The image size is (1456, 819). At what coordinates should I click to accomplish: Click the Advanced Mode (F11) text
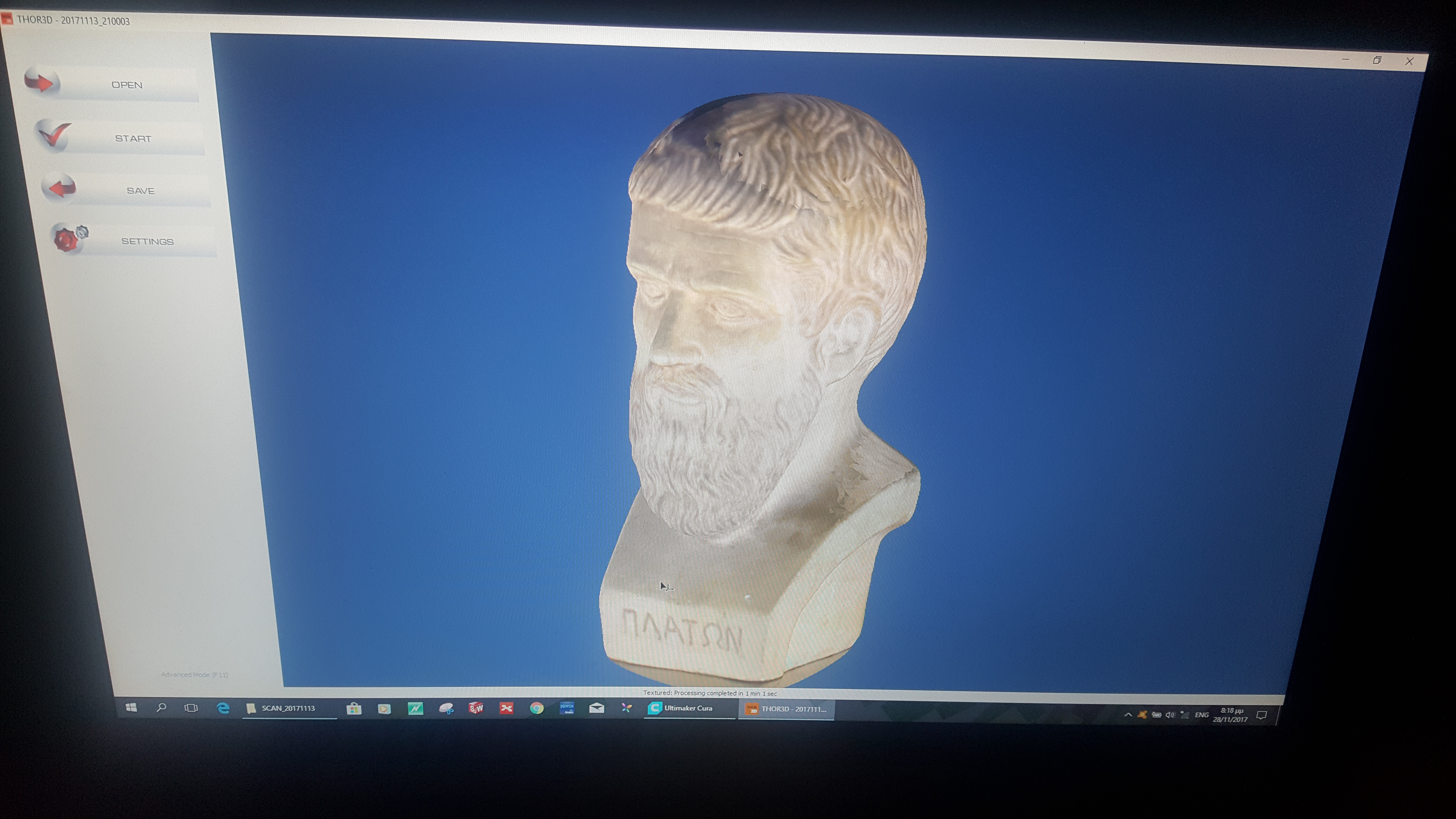pyautogui.click(x=194, y=675)
